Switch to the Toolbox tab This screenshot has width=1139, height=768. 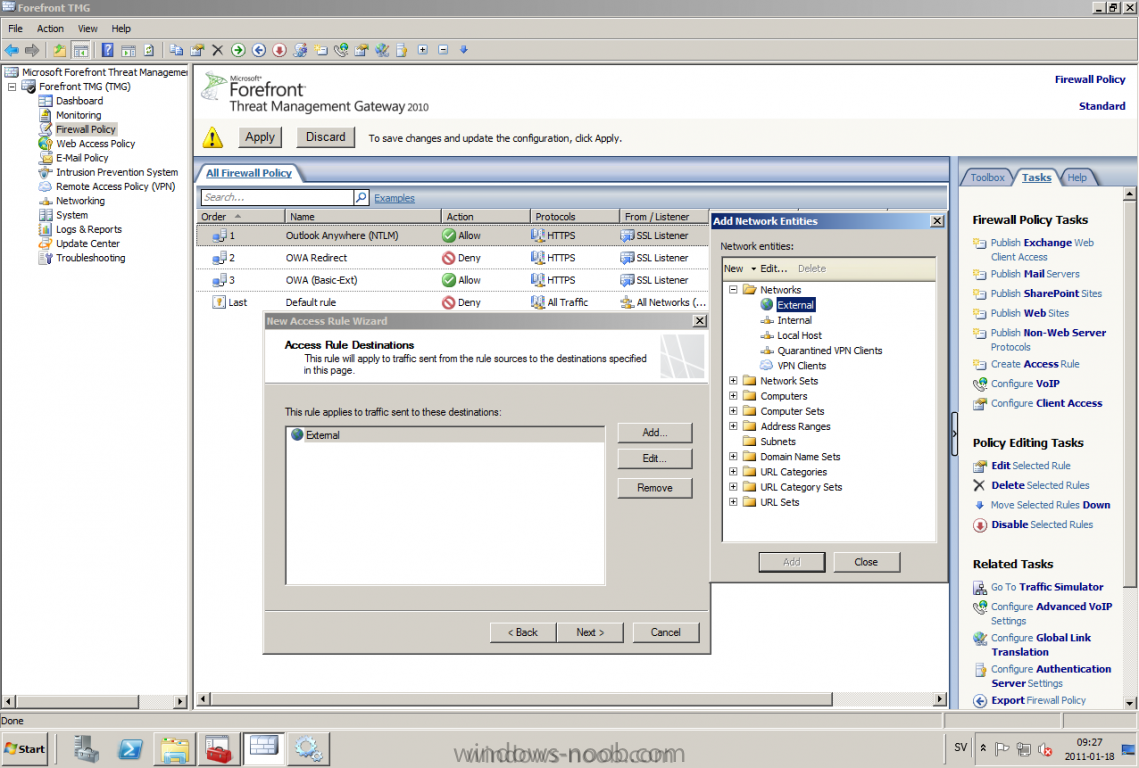click(x=987, y=177)
